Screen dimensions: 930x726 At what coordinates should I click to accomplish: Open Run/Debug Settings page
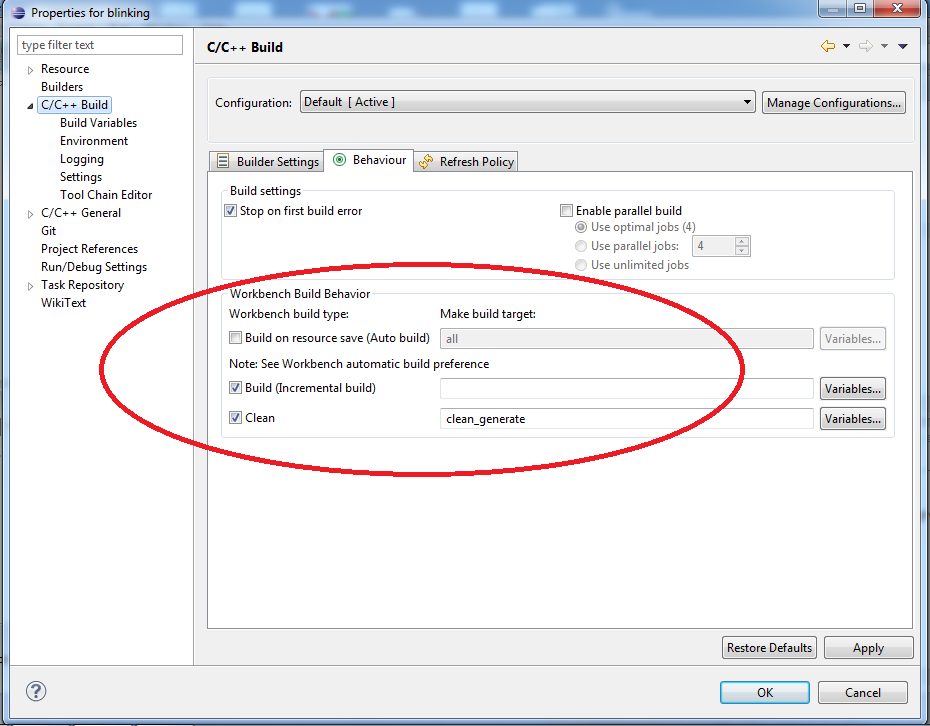pos(94,267)
